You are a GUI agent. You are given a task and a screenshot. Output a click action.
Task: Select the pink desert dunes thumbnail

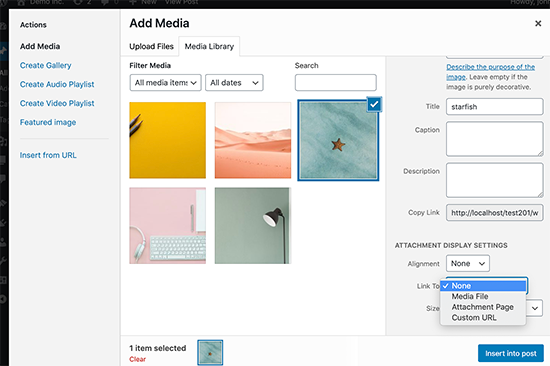(x=253, y=140)
